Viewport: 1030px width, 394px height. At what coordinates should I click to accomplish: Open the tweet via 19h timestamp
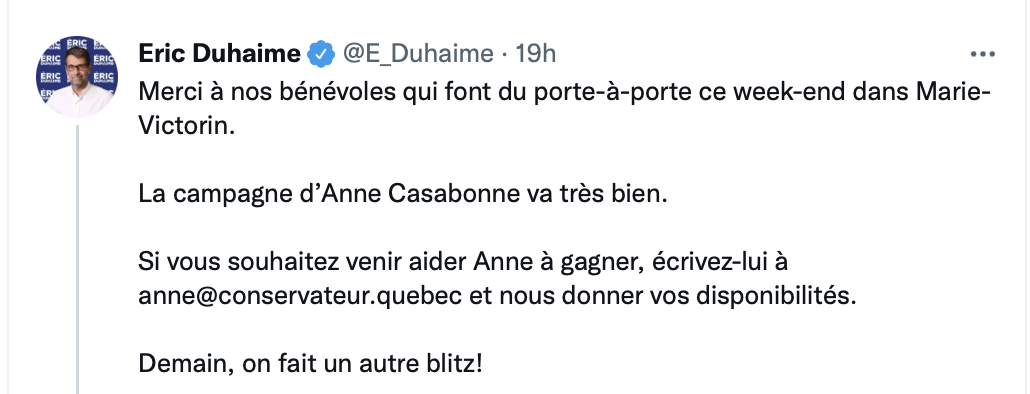point(535,54)
